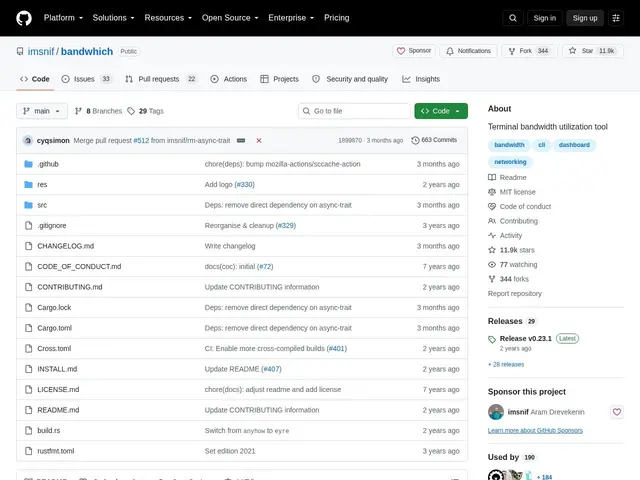Click the bandwidth topic tag
640x480 pixels.
point(509,145)
